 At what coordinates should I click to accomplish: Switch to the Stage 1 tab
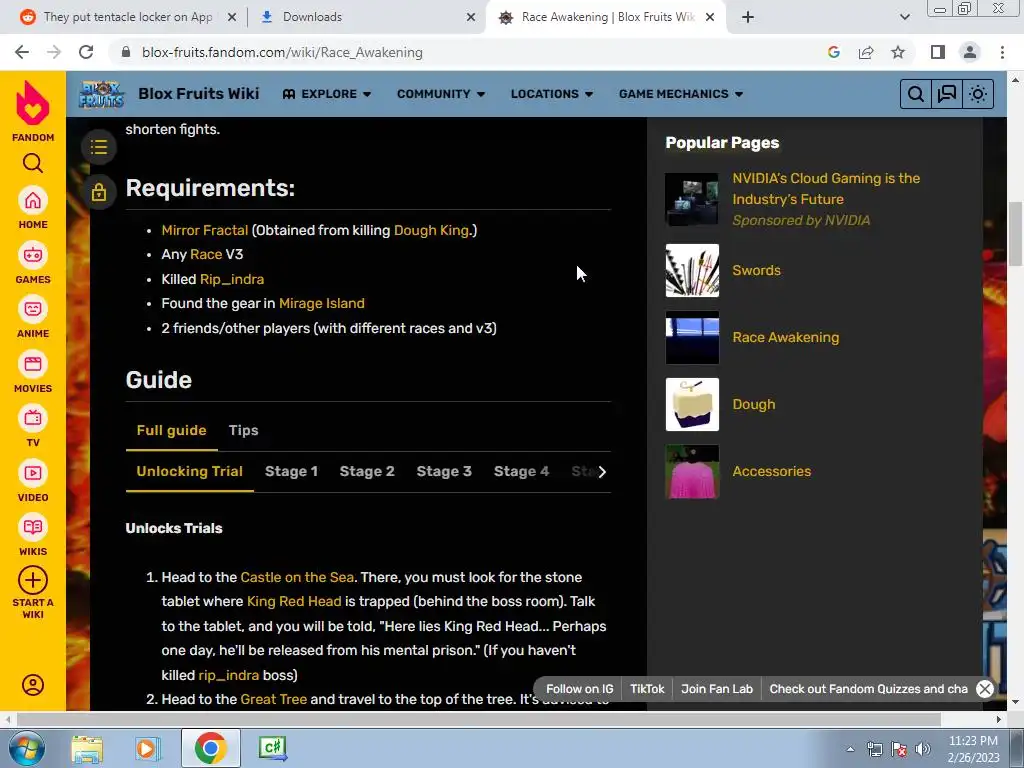[291, 472]
